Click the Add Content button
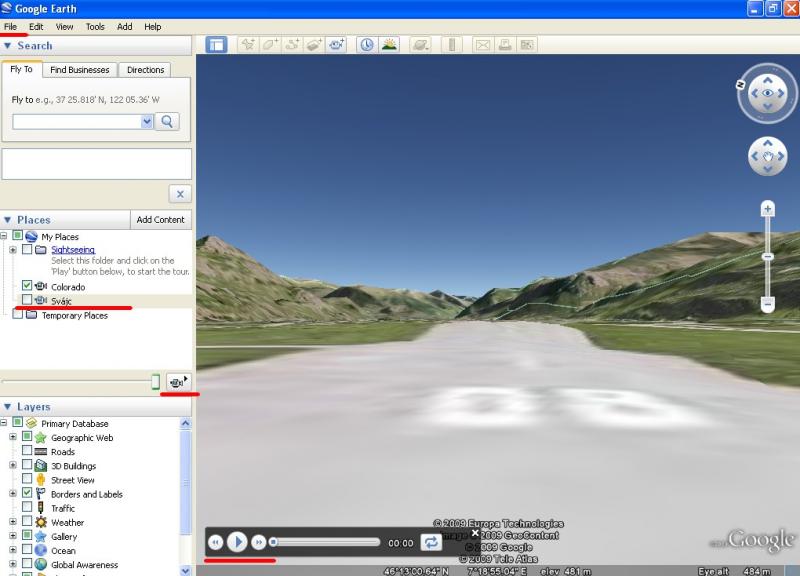This screenshot has height=576, width=800. coord(160,220)
